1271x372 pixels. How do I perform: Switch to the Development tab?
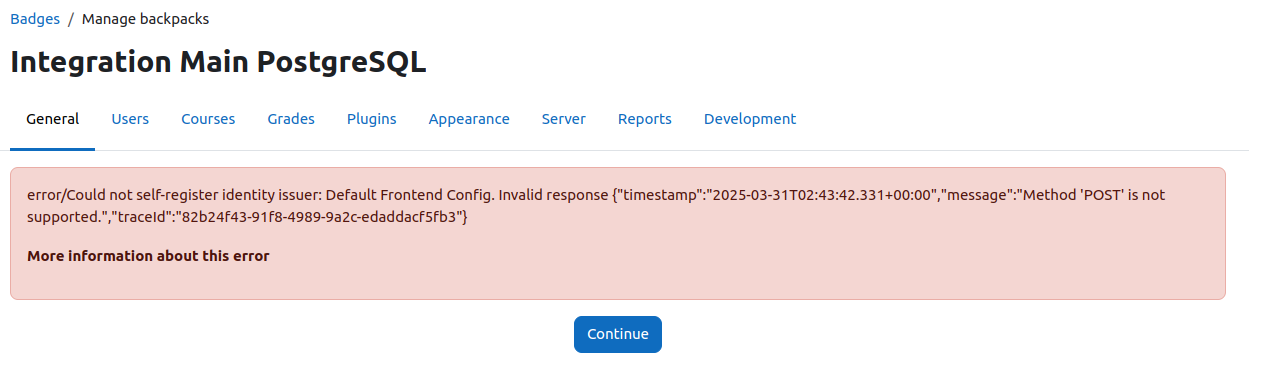point(750,119)
